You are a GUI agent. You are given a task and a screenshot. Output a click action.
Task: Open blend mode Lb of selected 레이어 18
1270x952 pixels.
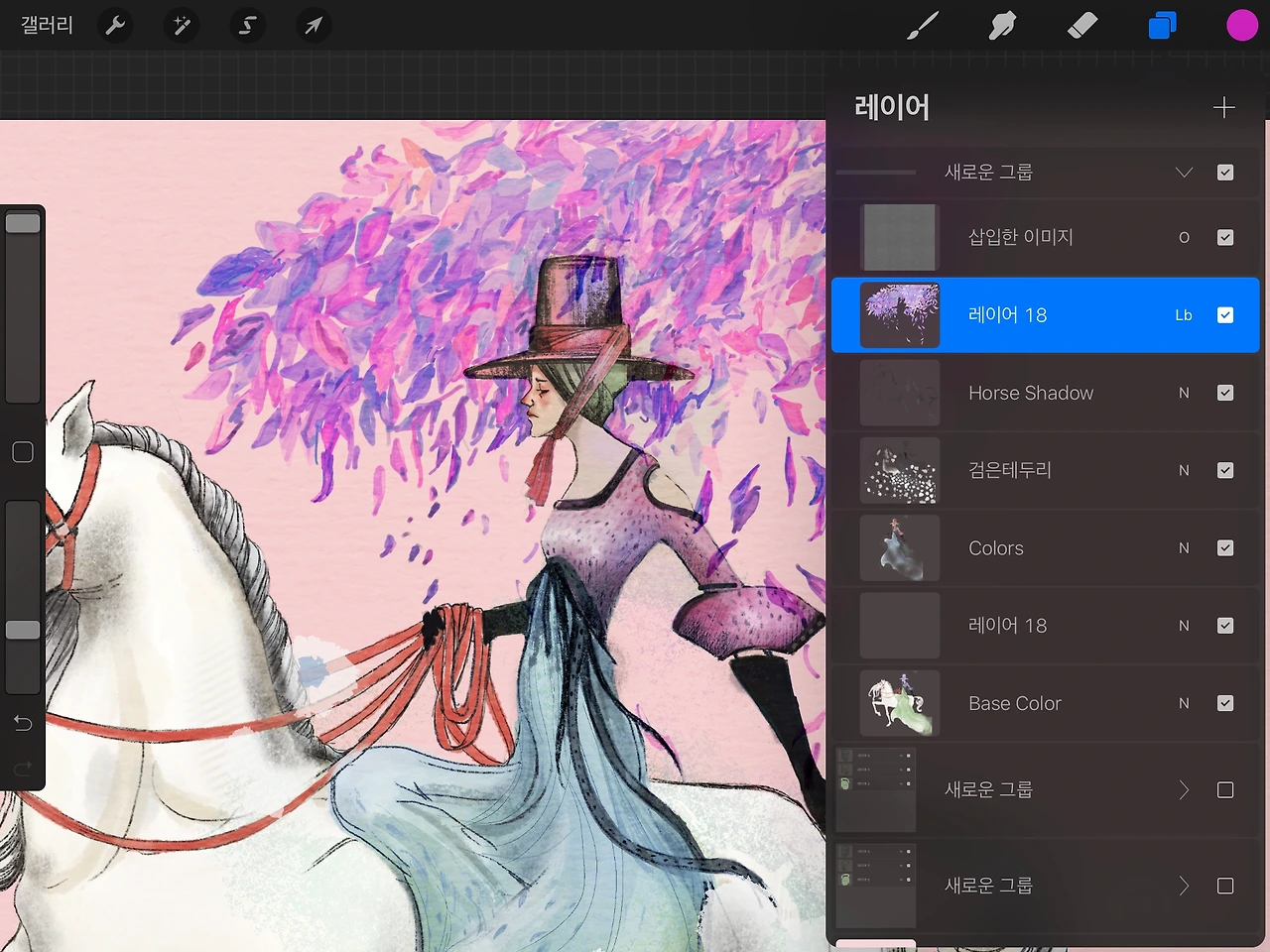coord(1184,315)
